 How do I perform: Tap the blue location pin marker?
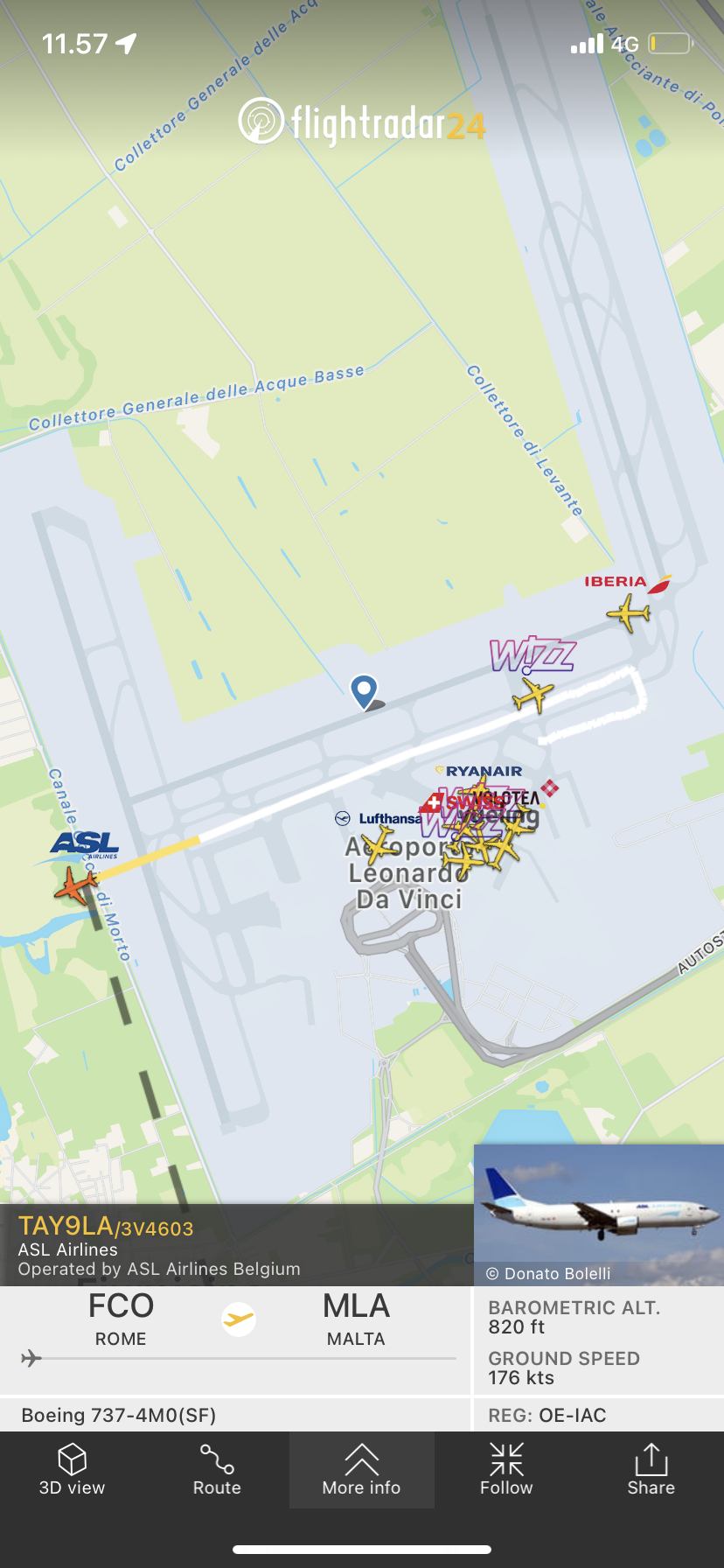pyautogui.click(x=364, y=691)
